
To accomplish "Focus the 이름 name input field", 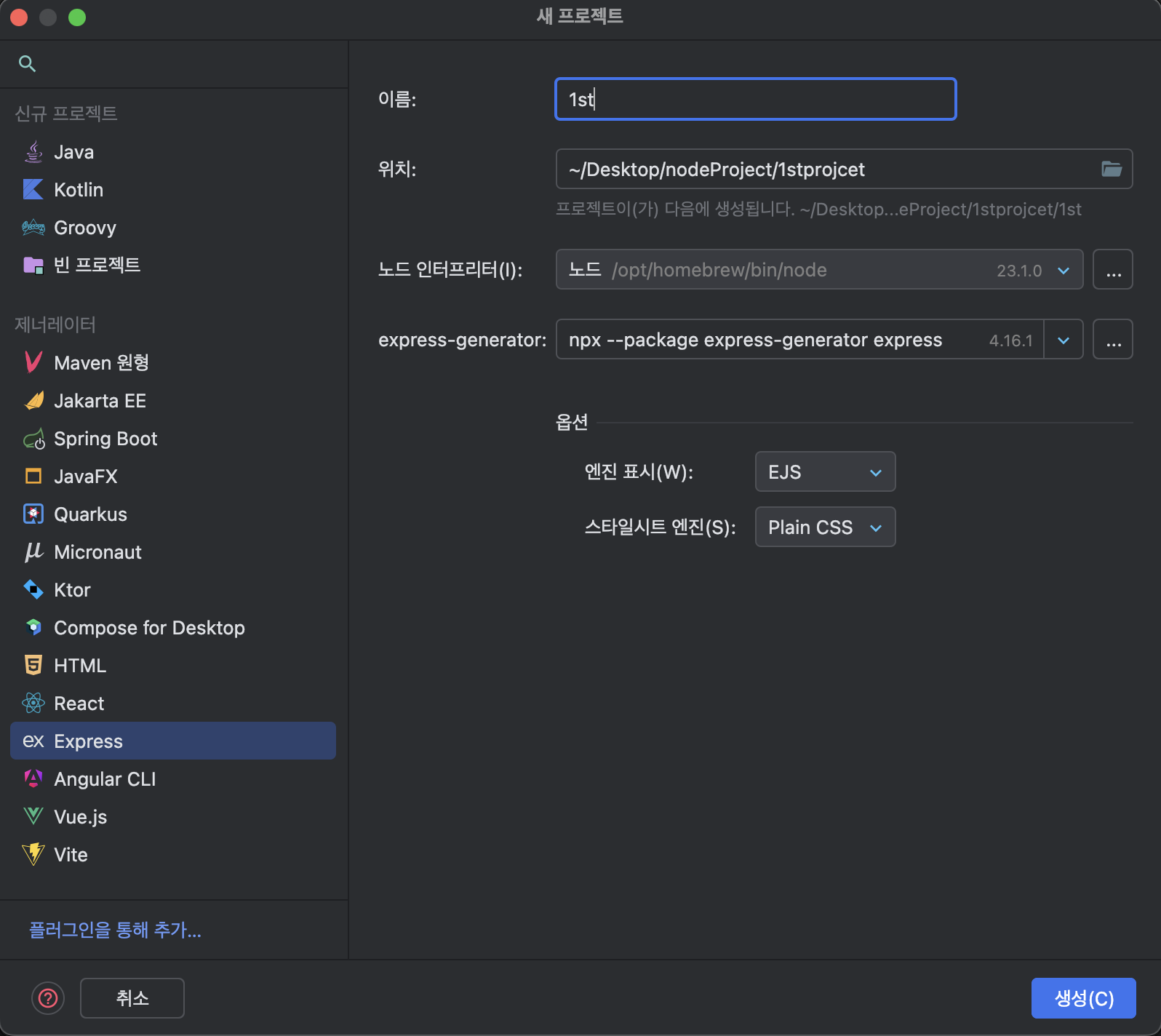I will 756,99.
